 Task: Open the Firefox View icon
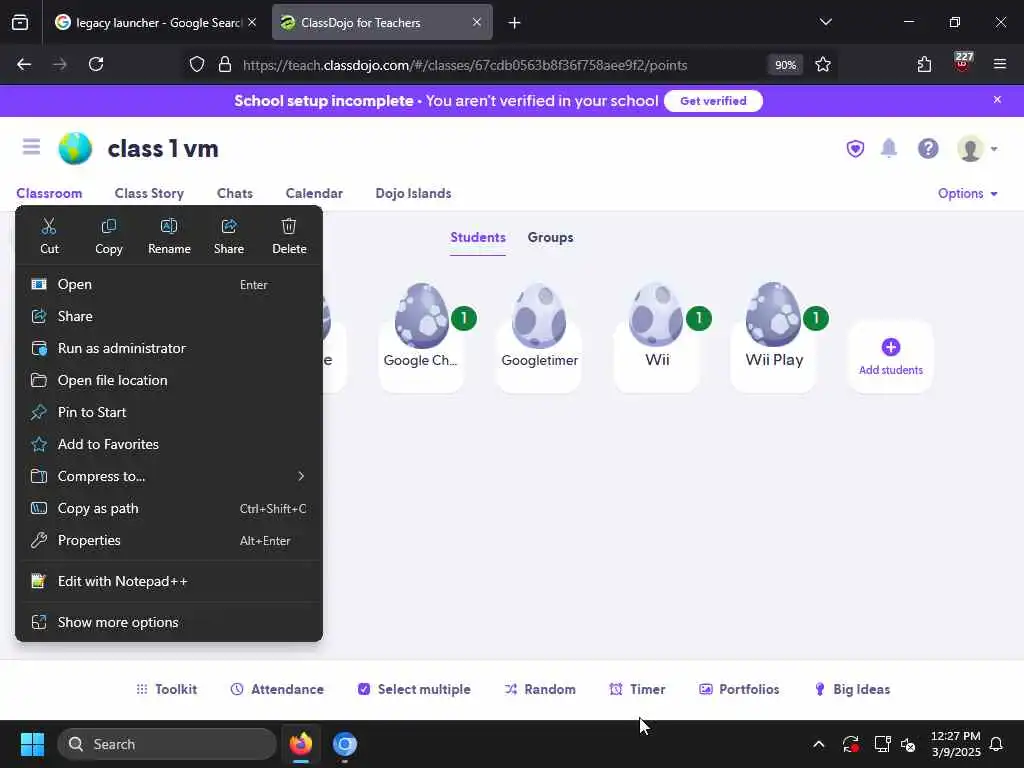click(x=20, y=23)
